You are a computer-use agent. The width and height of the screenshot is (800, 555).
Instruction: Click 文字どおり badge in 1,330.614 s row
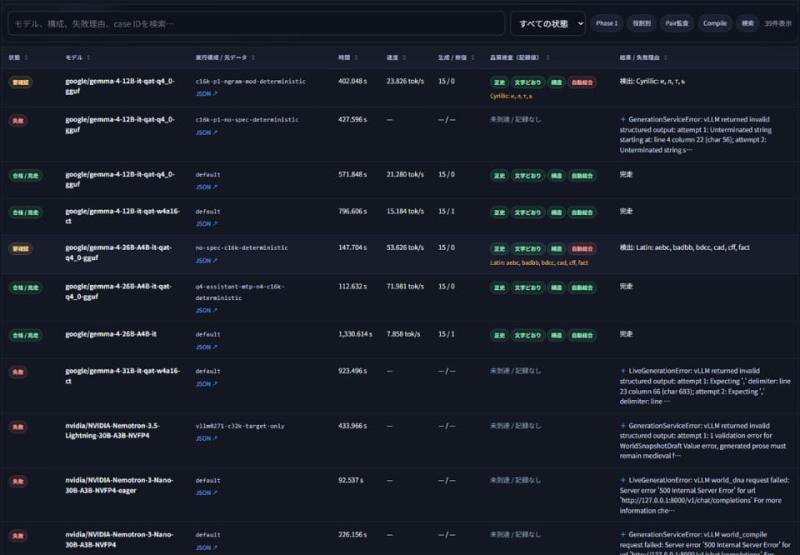pos(528,335)
